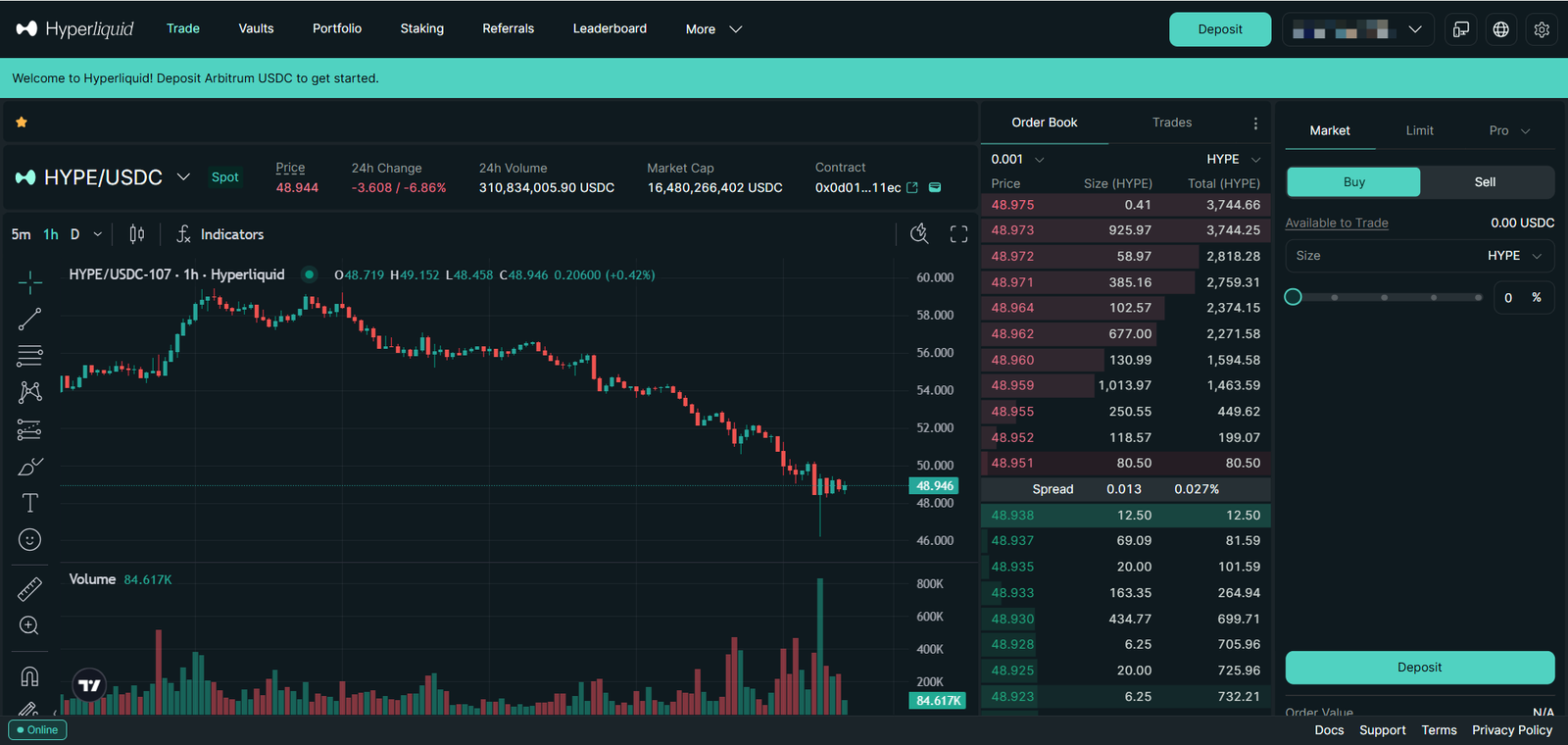Open the emoji sticker tool
The width and height of the screenshot is (1568, 745).
click(29, 540)
